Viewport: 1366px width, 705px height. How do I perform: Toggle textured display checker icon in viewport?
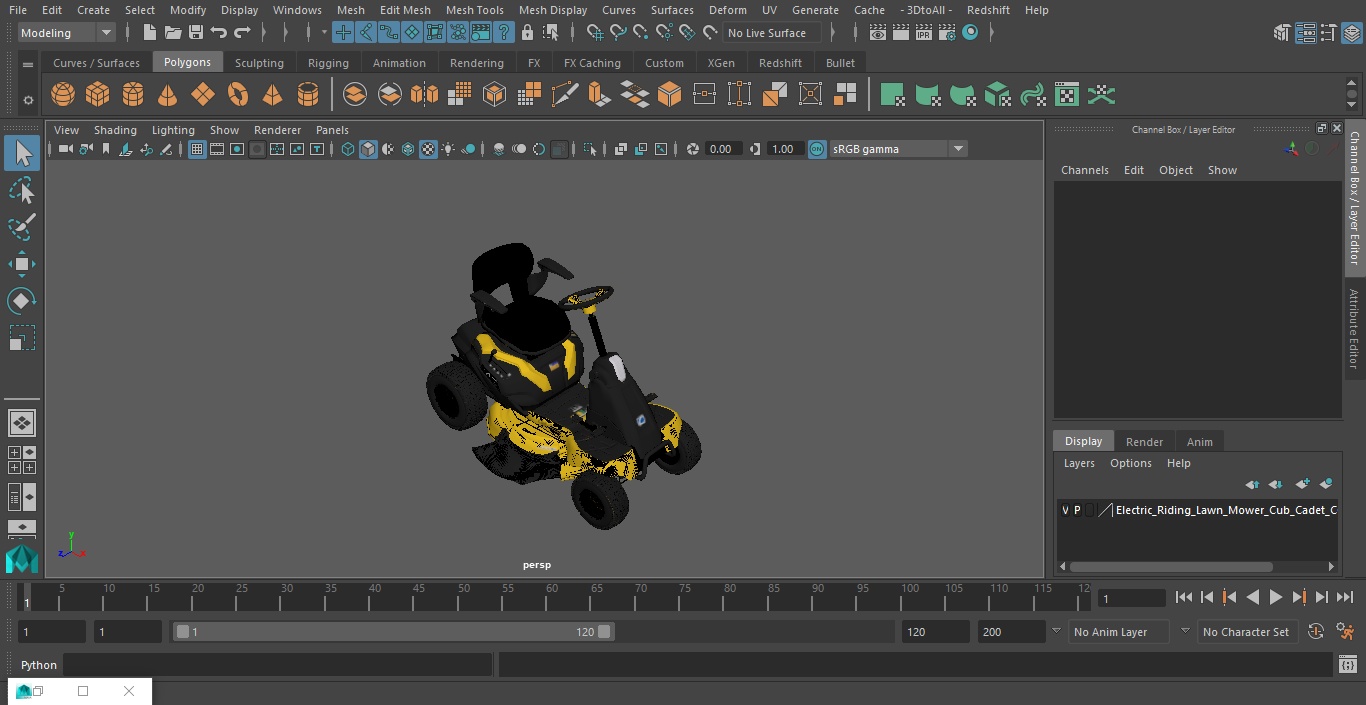point(428,149)
